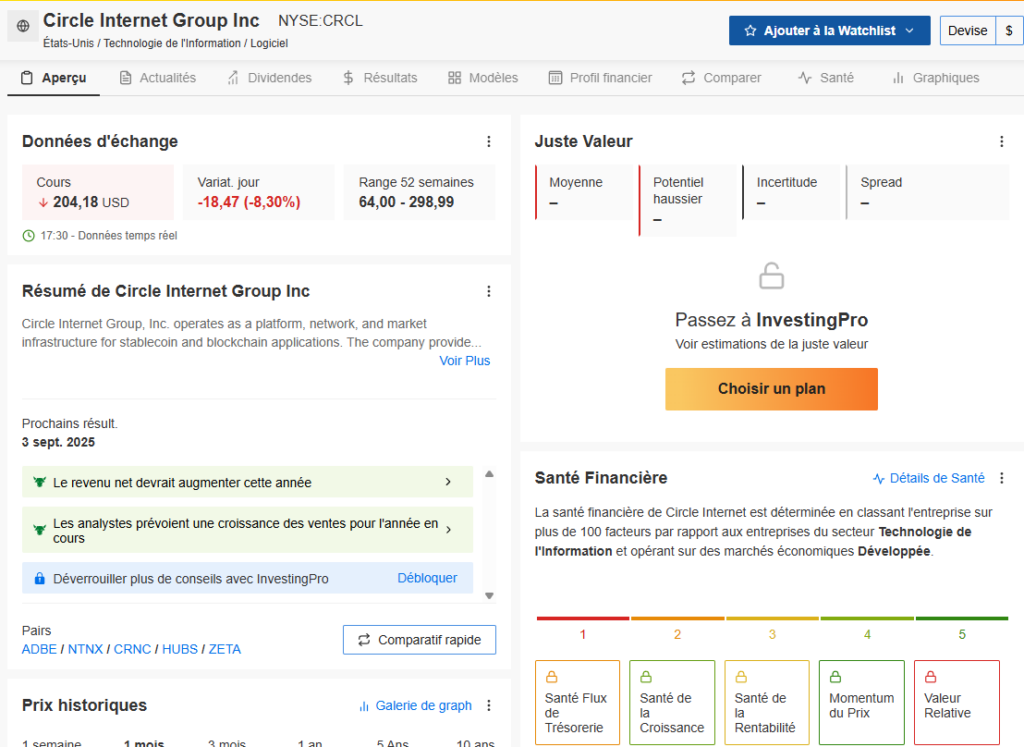Expand the net revenue increase tip
This screenshot has height=747, width=1024.
448,482
